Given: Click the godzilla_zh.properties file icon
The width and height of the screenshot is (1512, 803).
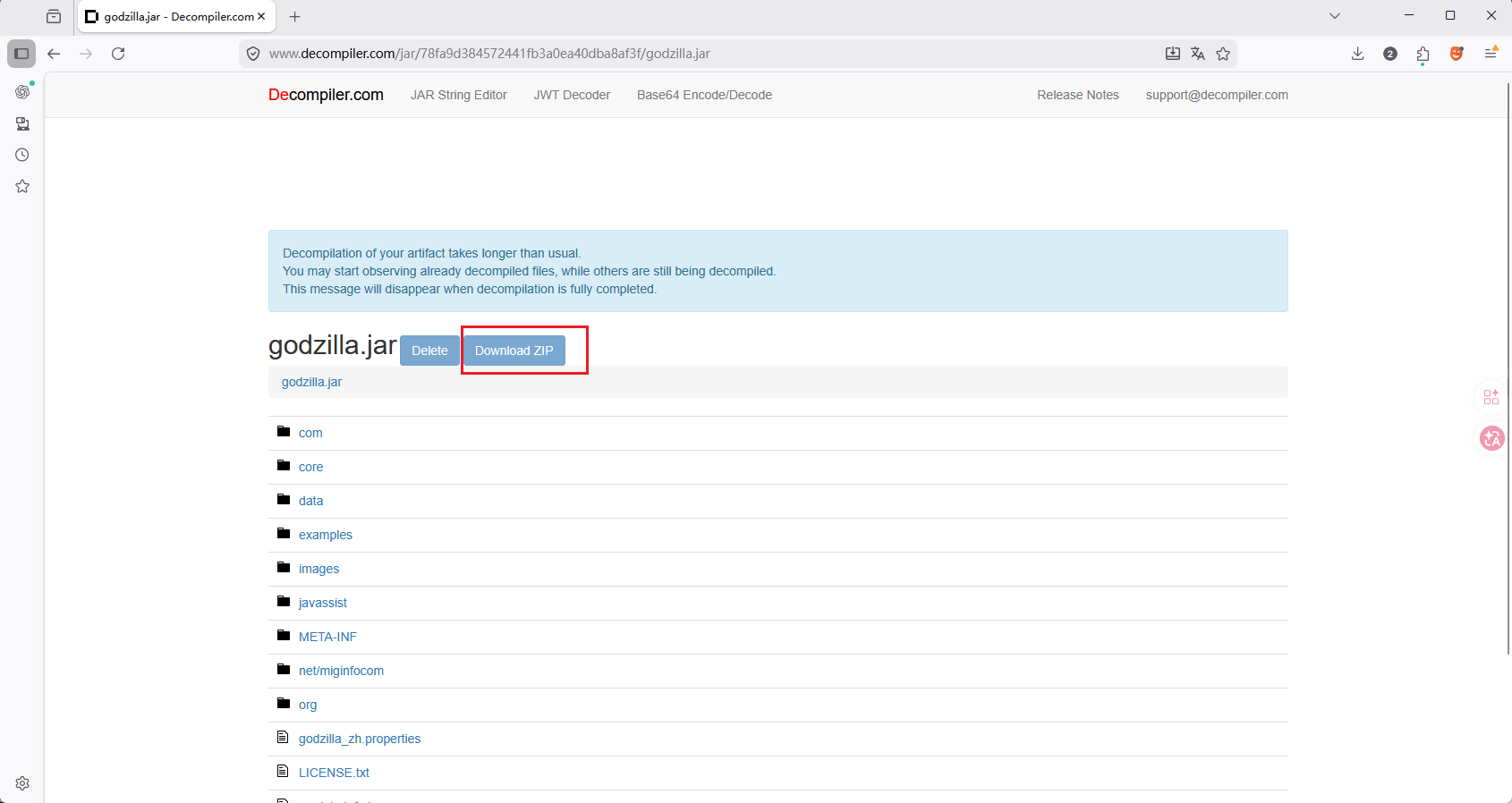Looking at the screenshot, I should (x=283, y=738).
